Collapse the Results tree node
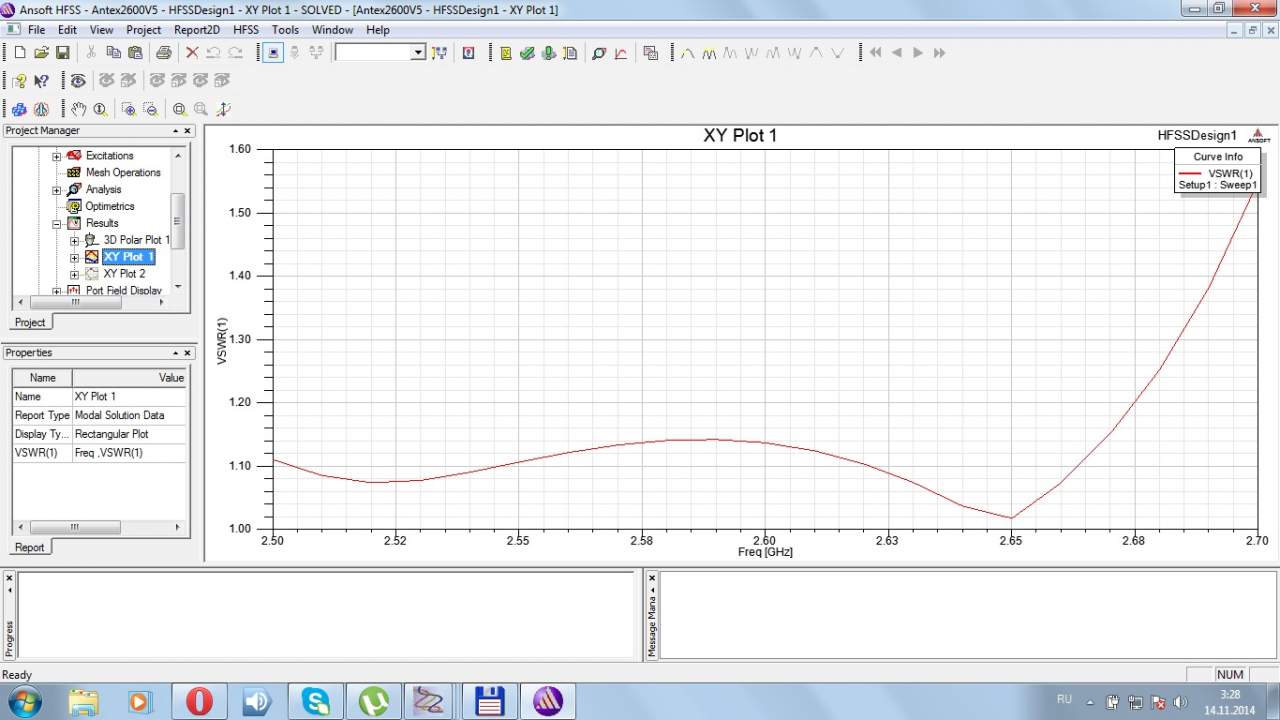1280x720 pixels. [x=57, y=223]
